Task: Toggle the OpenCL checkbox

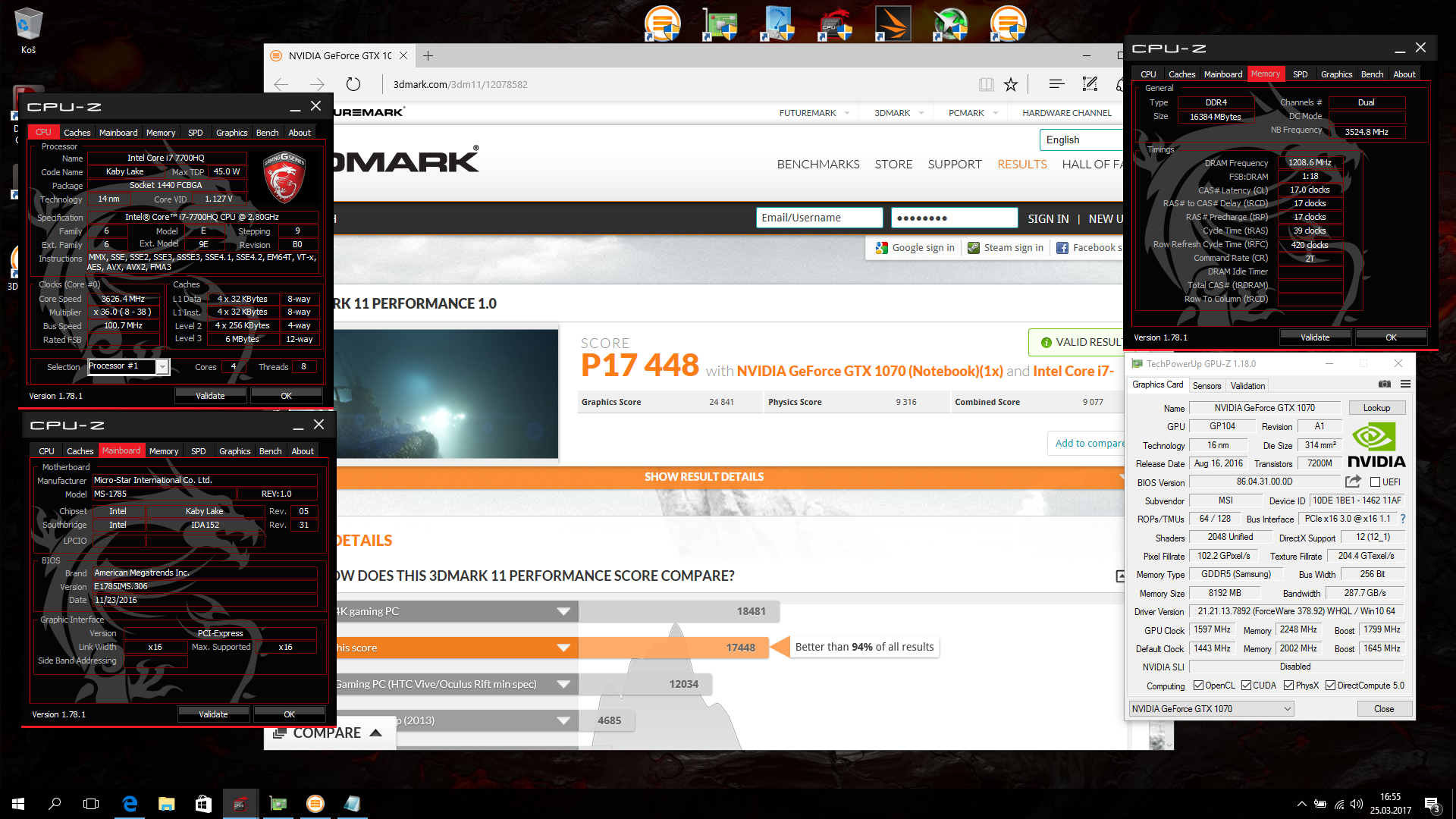Action: pyautogui.click(x=1198, y=686)
